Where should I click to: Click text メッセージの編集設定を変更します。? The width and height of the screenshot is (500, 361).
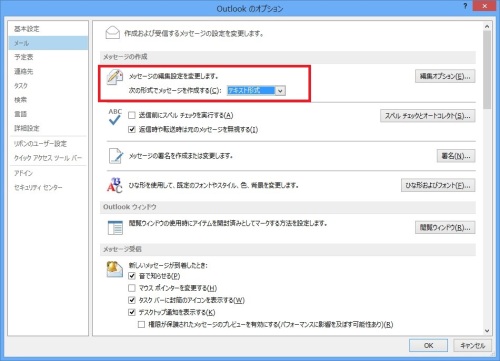coord(174,76)
